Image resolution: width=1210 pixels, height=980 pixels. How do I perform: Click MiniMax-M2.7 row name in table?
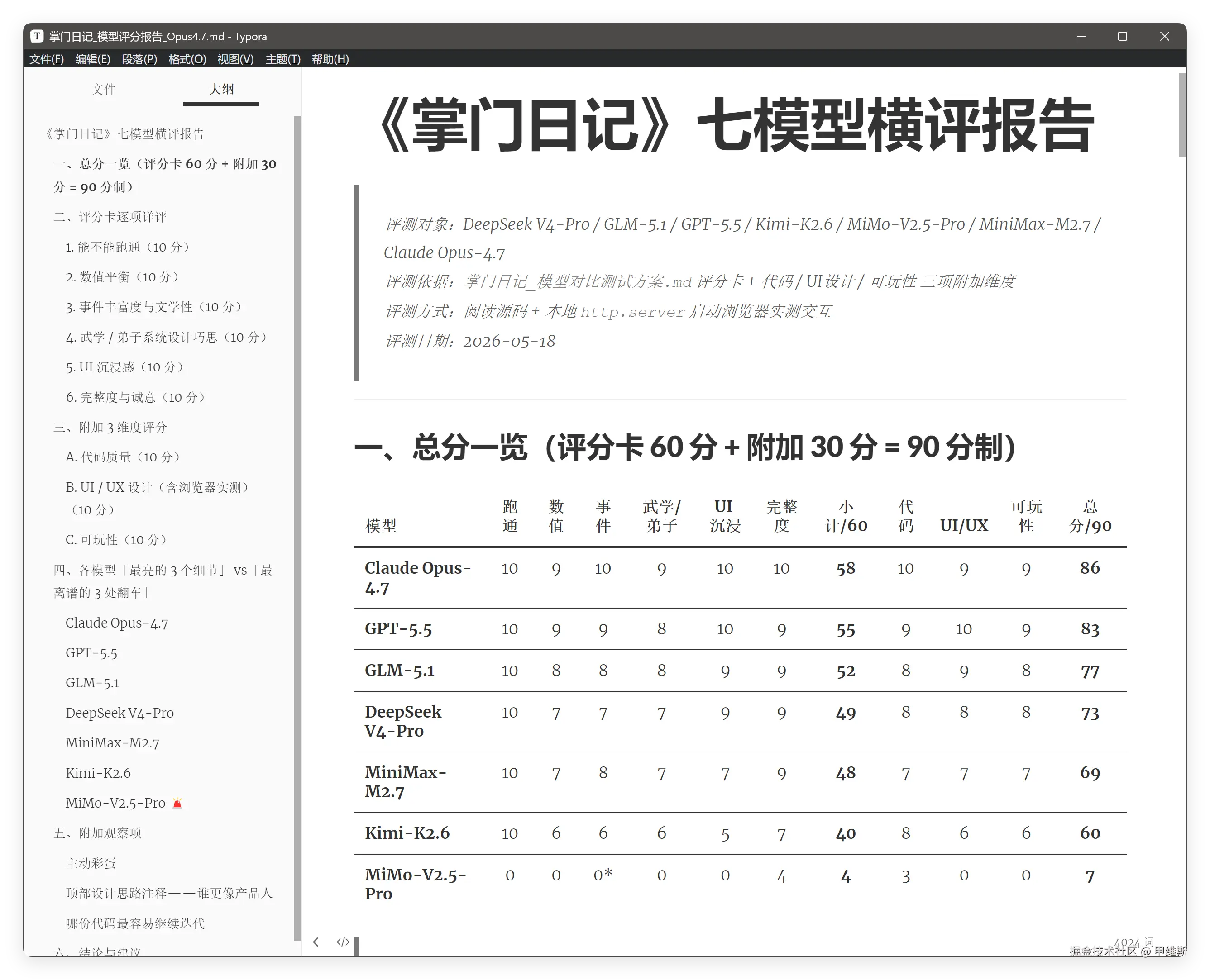[x=405, y=782]
